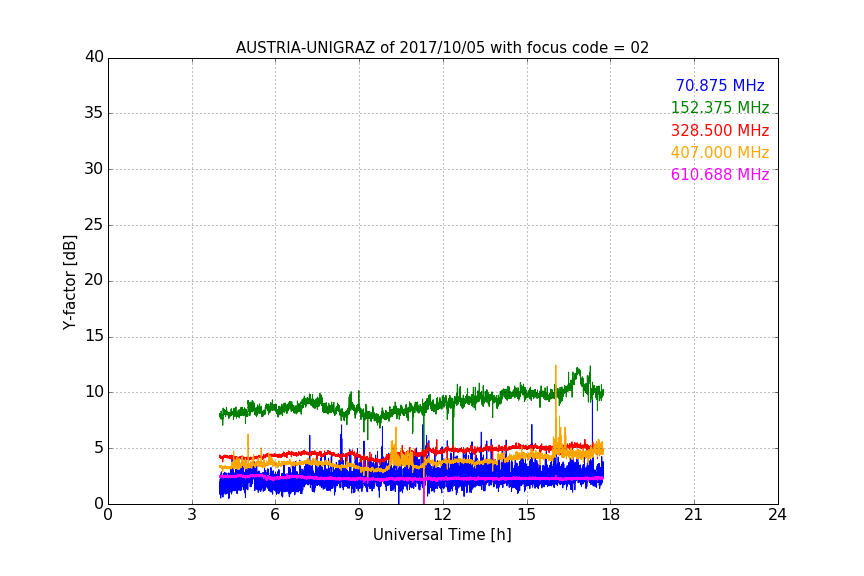The height and width of the screenshot is (576, 864).
Task: Click the 25 tick on Y axis
Action: pos(94,224)
